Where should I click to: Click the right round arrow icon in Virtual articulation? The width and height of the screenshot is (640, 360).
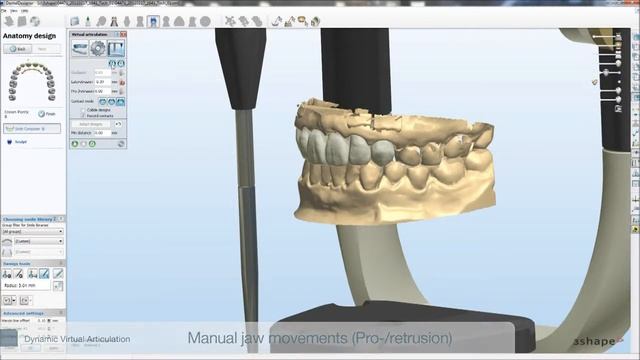(121, 64)
